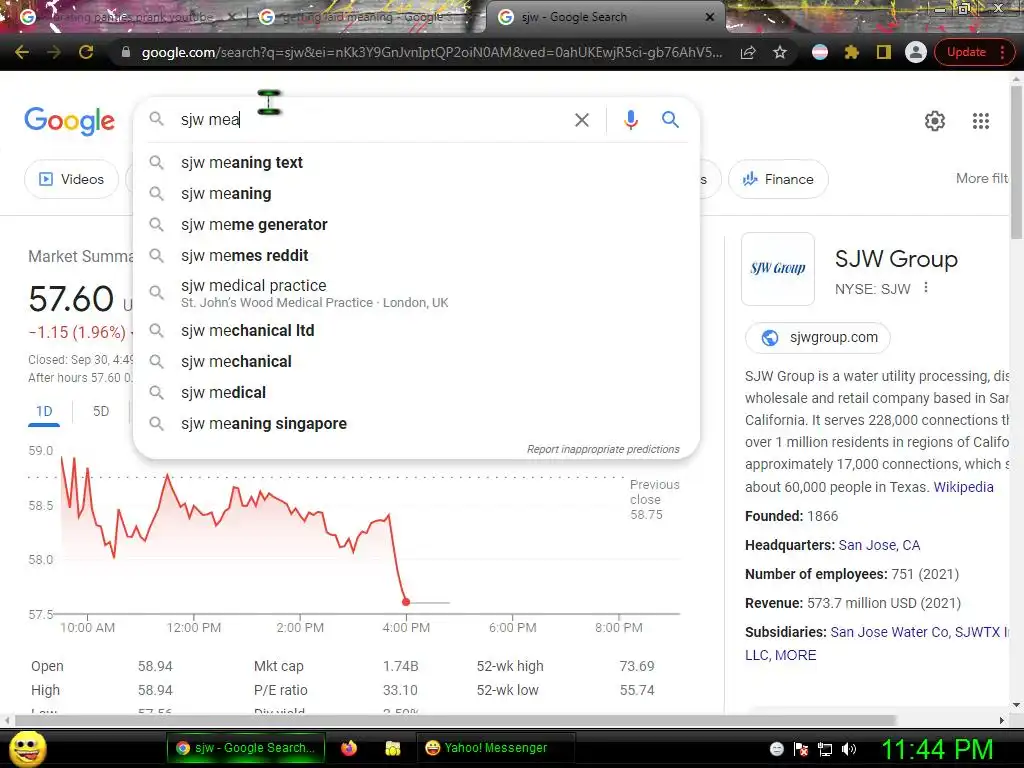The height and width of the screenshot is (768, 1024).
Task: Bookmark this page with the star icon
Action: (780, 52)
